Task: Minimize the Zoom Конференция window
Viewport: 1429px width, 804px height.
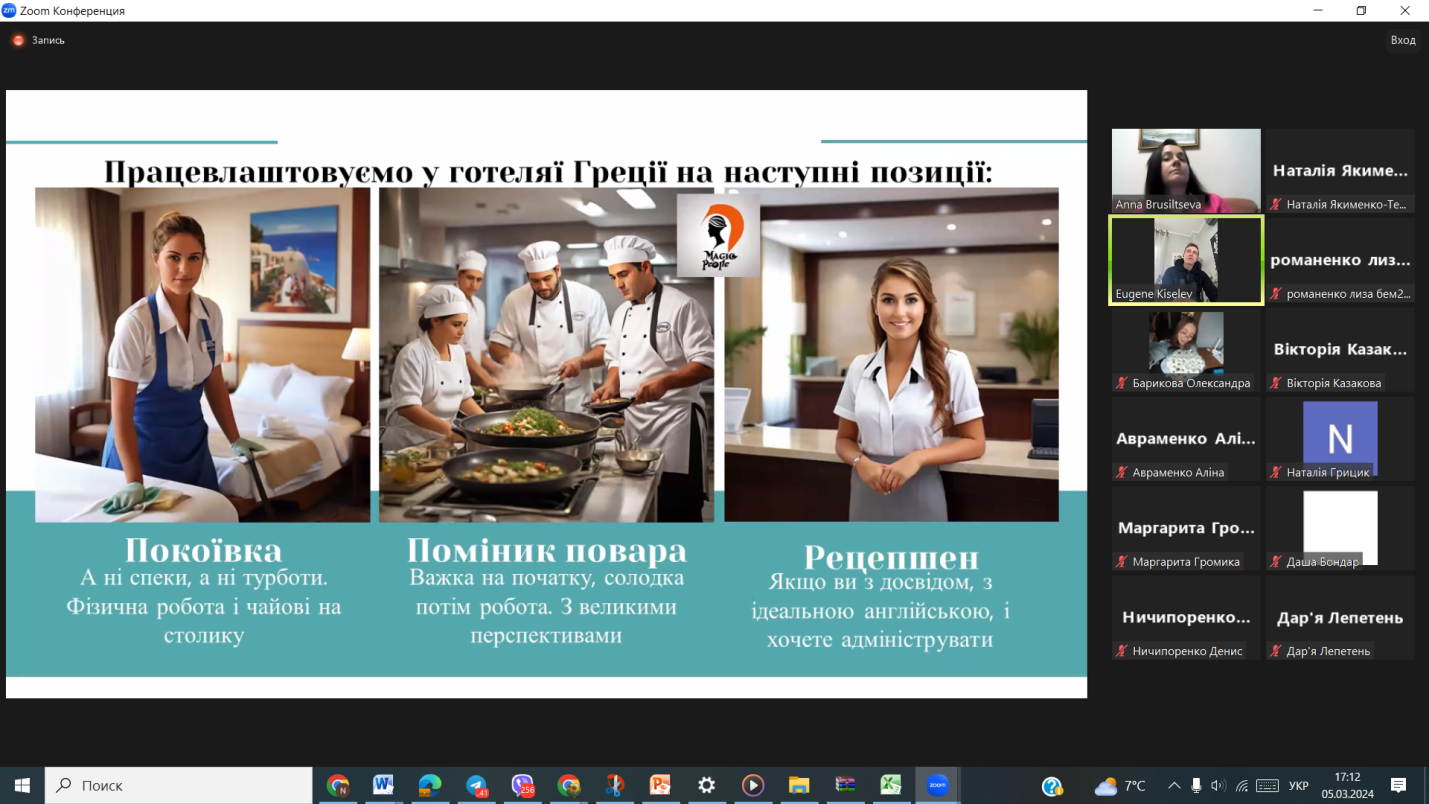Action: click(x=1316, y=10)
